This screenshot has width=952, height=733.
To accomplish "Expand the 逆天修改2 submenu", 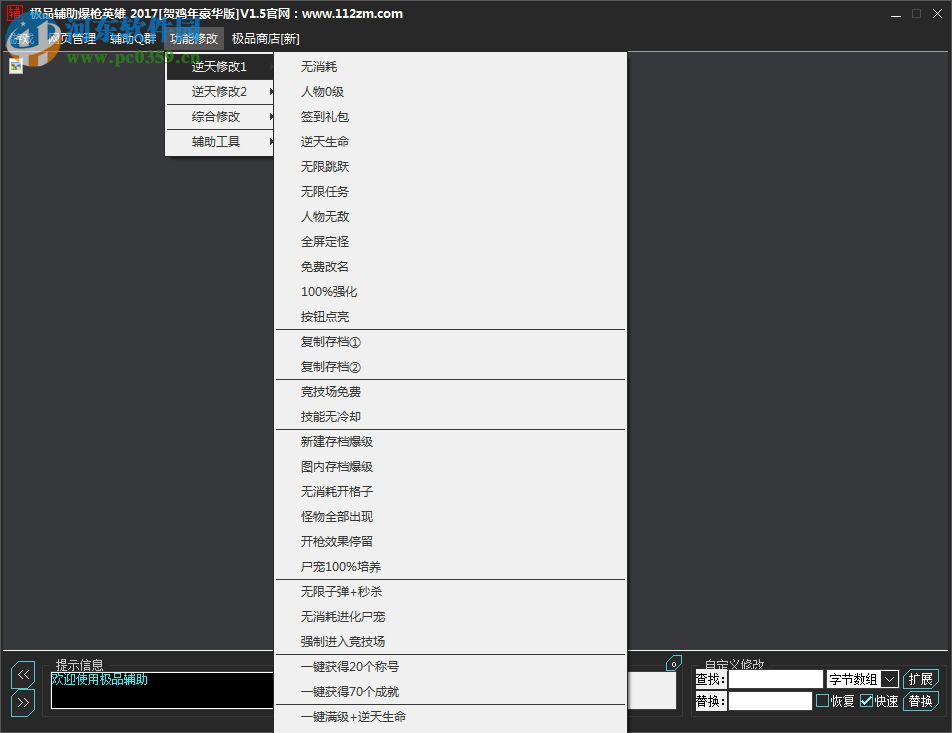I will click(219, 91).
